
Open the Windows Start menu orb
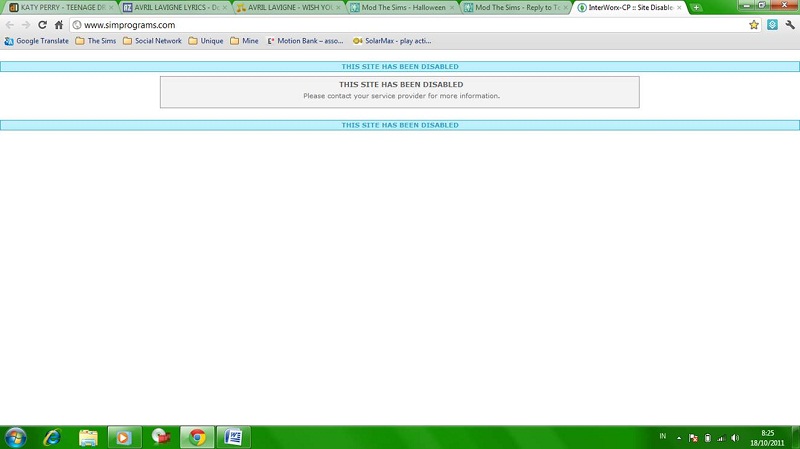tap(16, 437)
